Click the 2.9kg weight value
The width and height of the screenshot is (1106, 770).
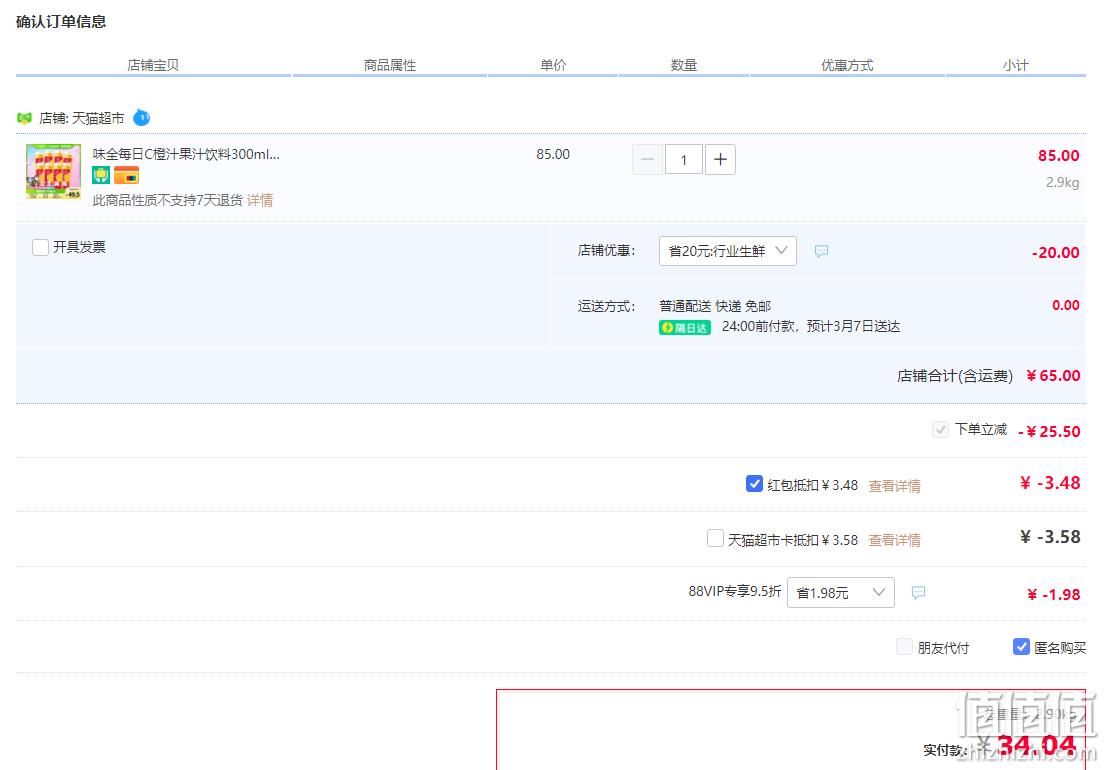click(x=1062, y=183)
